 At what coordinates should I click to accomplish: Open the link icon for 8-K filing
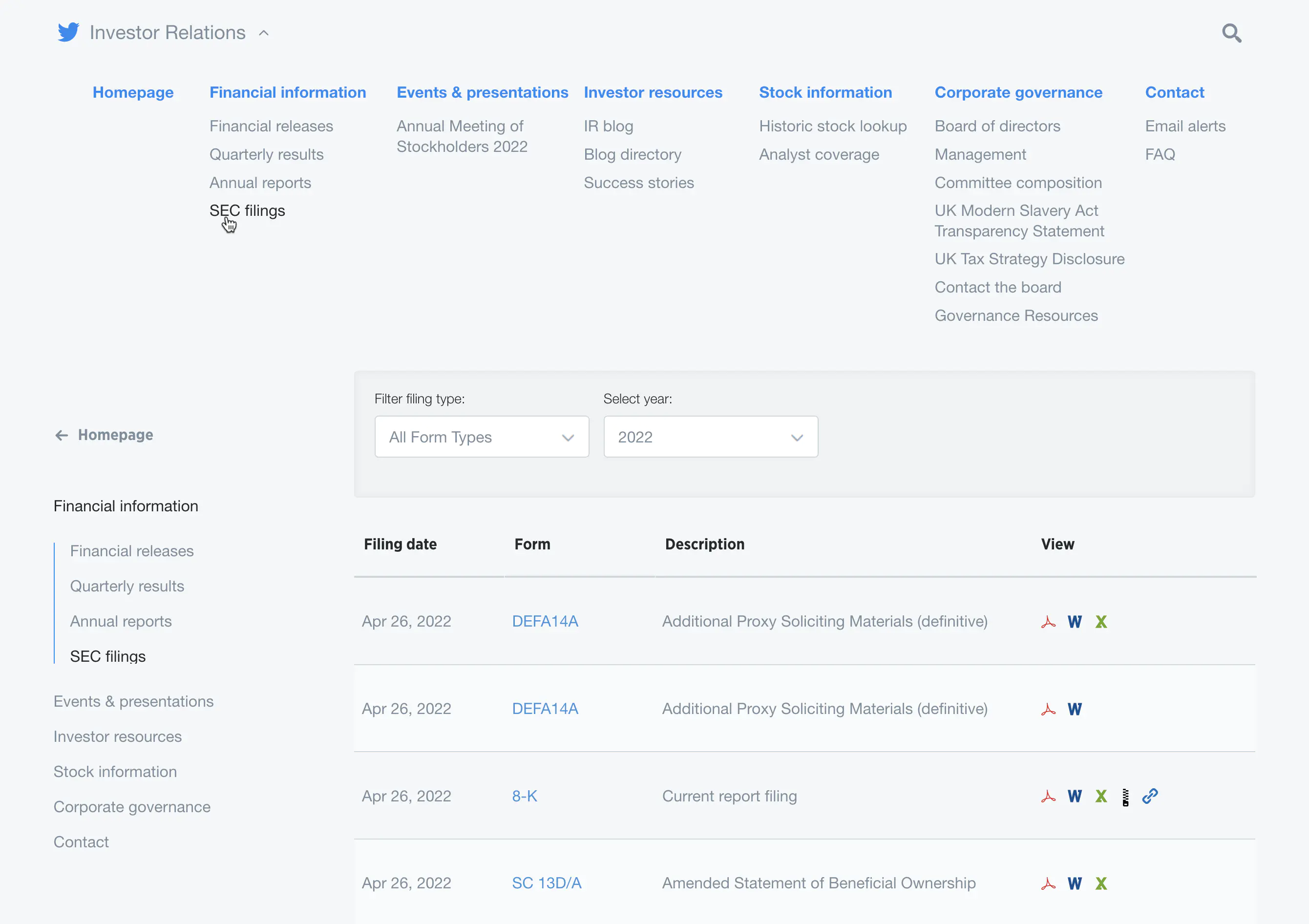[1150, 796]
